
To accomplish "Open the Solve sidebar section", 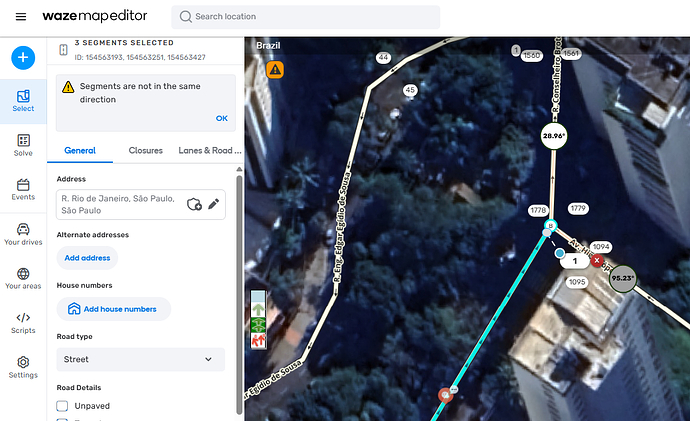I will coord(23,145).
